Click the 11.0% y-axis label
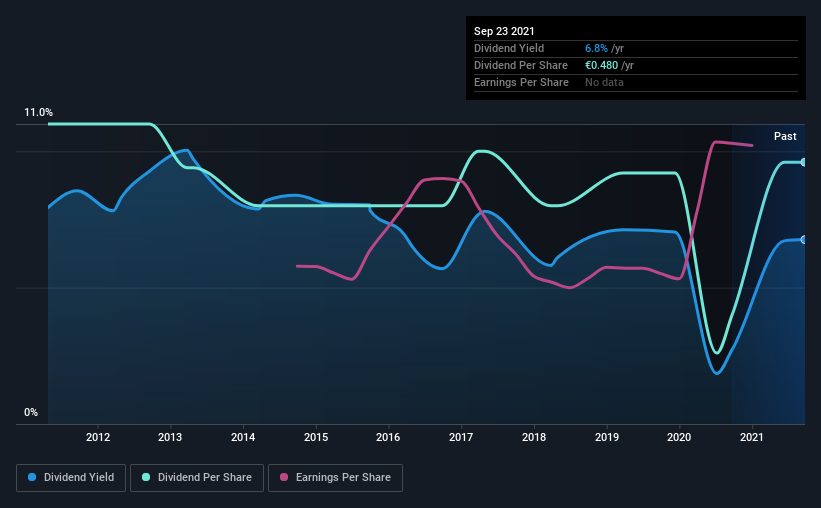This screenshot has width=821, height=508. click(38, 113)
